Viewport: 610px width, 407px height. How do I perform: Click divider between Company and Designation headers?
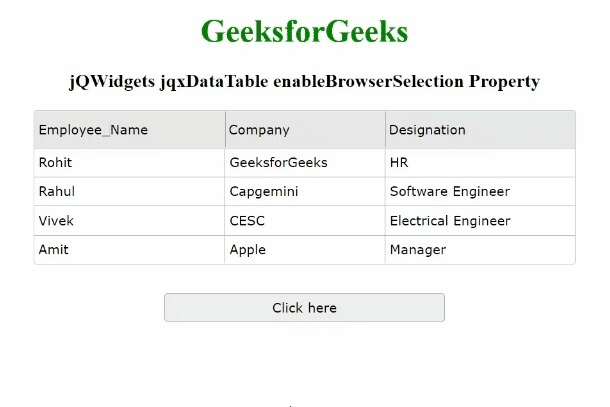coord(385,130)
